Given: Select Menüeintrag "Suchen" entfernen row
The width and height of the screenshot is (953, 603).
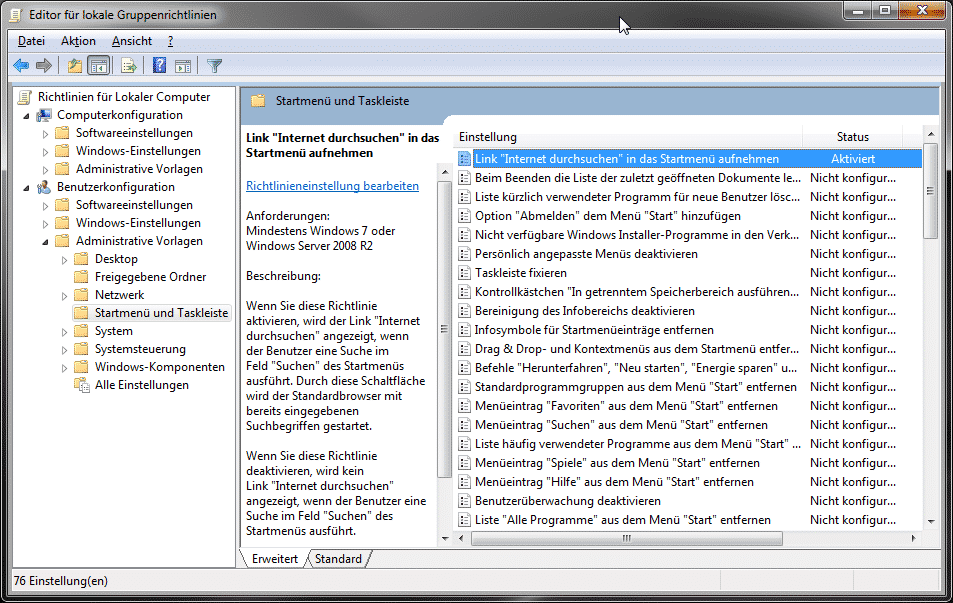Looking at the screenshot, I should click(x=689, y=425).
